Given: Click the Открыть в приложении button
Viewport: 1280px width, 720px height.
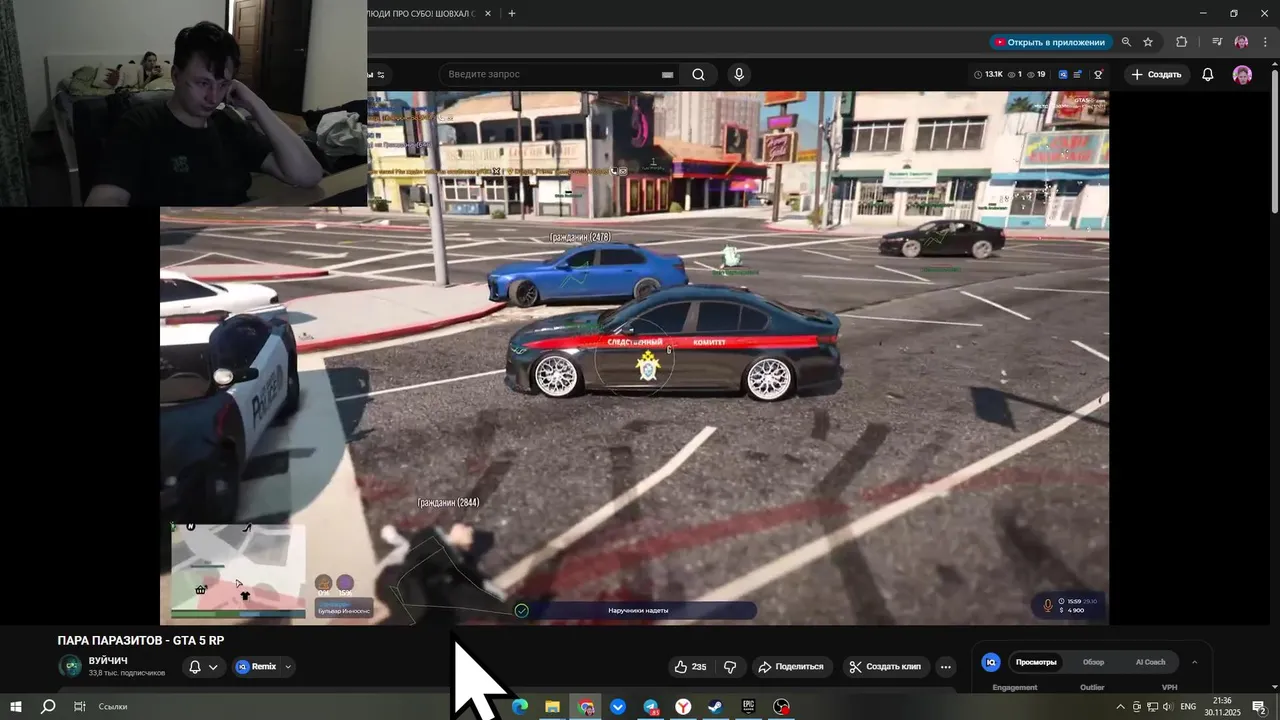Looking at the screenshot, I should (1050, 42).
